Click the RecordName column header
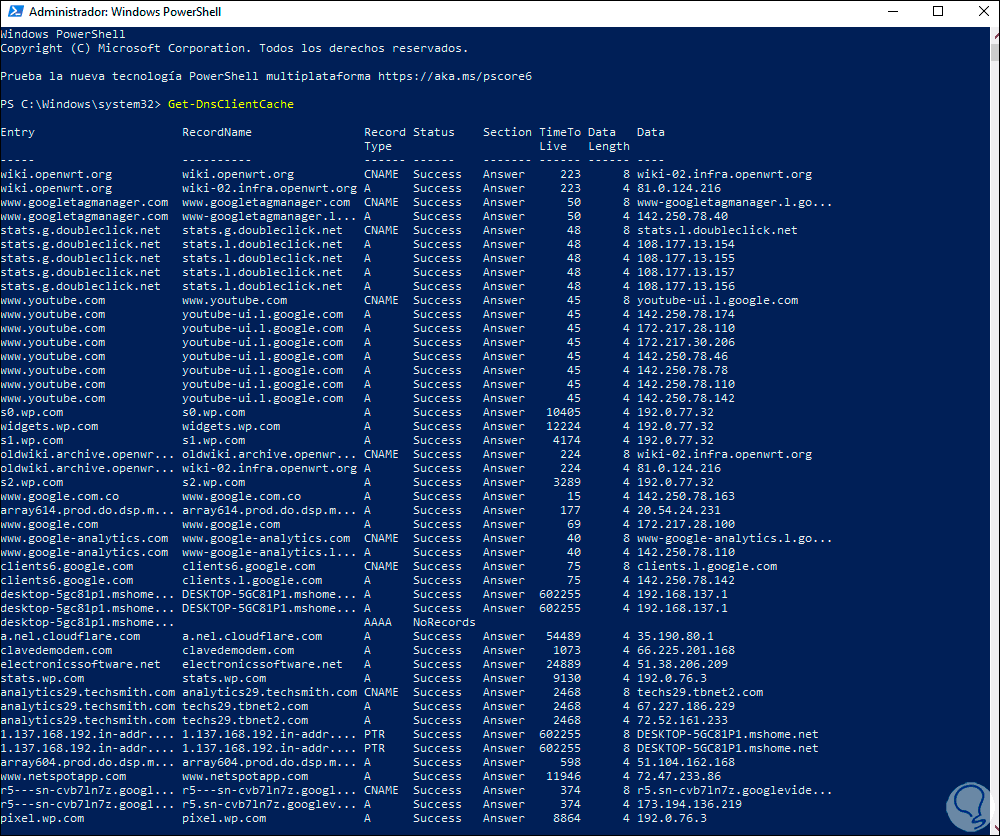The width and height of the screenshot is (1000, 836). coord(217,132)
